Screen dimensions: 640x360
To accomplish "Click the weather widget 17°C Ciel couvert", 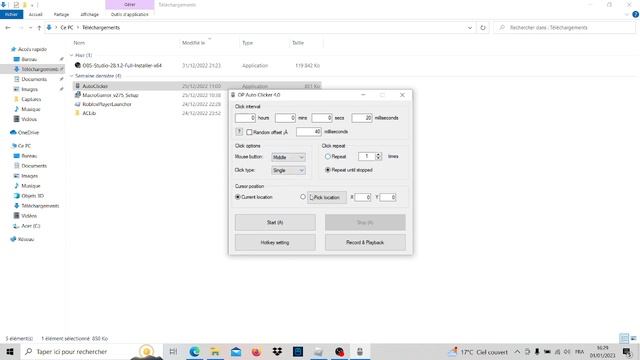I will (x=478, y=351).
